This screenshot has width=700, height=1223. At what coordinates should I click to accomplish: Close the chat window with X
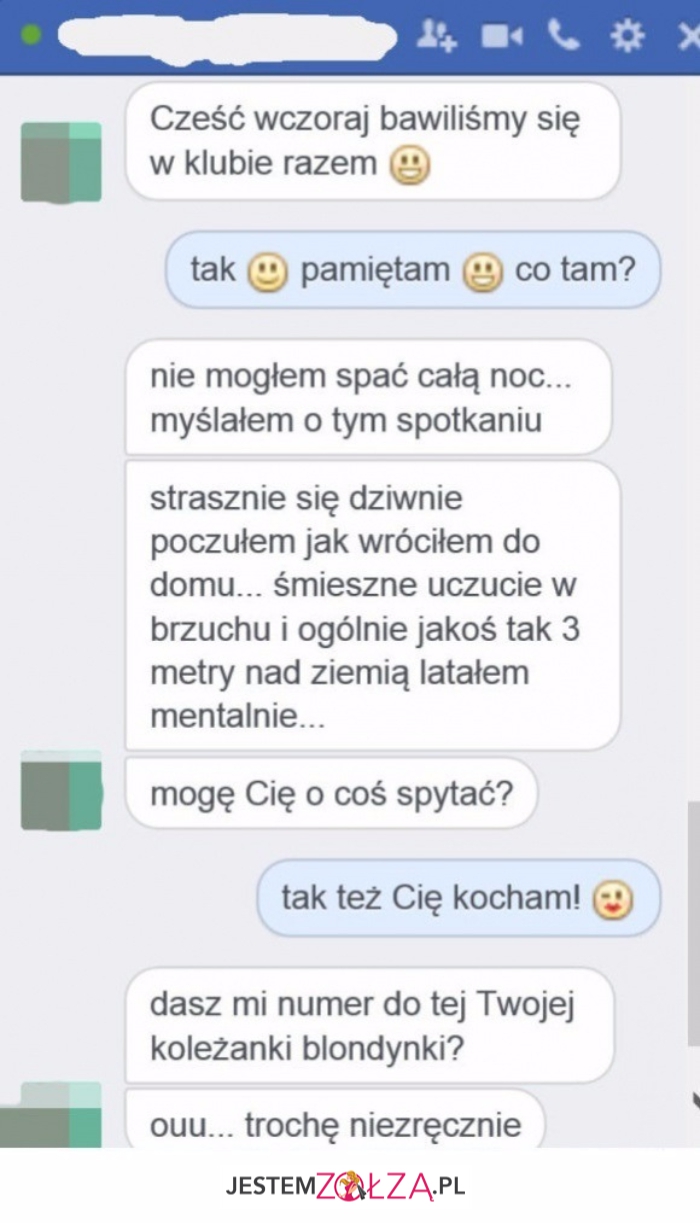(x=689, y=37)
